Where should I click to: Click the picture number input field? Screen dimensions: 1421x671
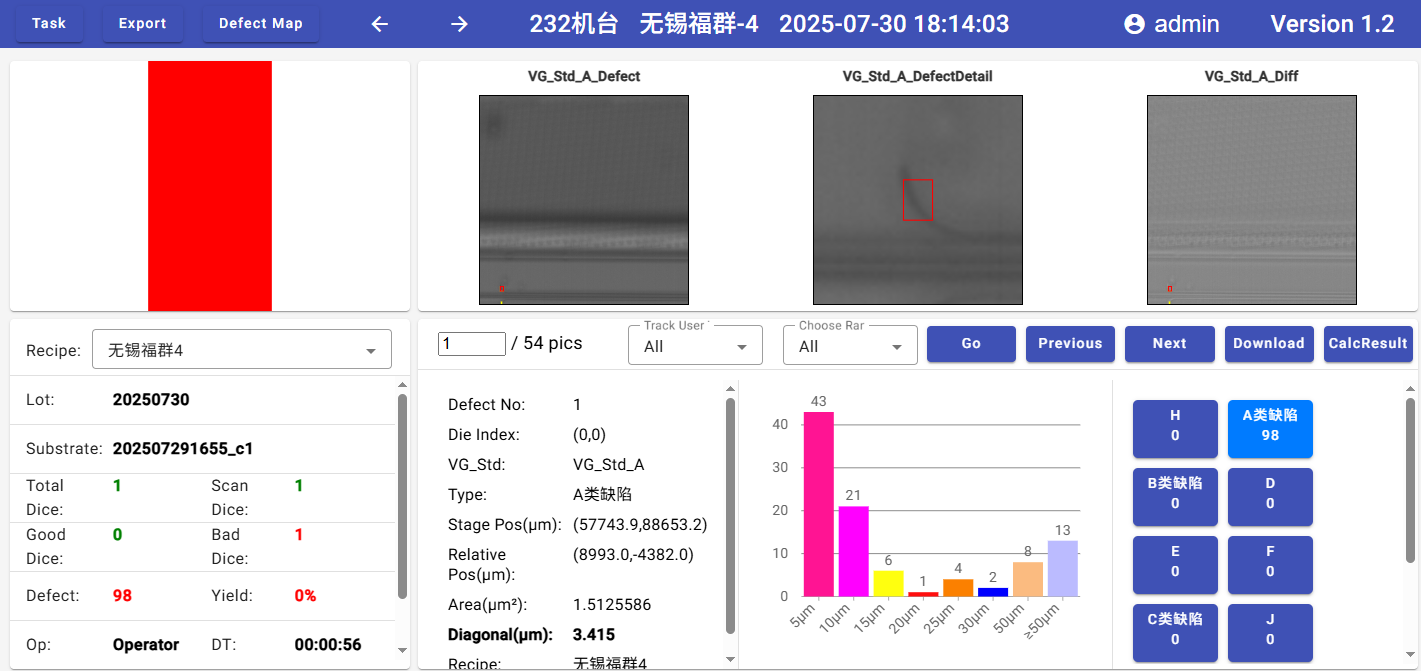(x=472, y=343)
